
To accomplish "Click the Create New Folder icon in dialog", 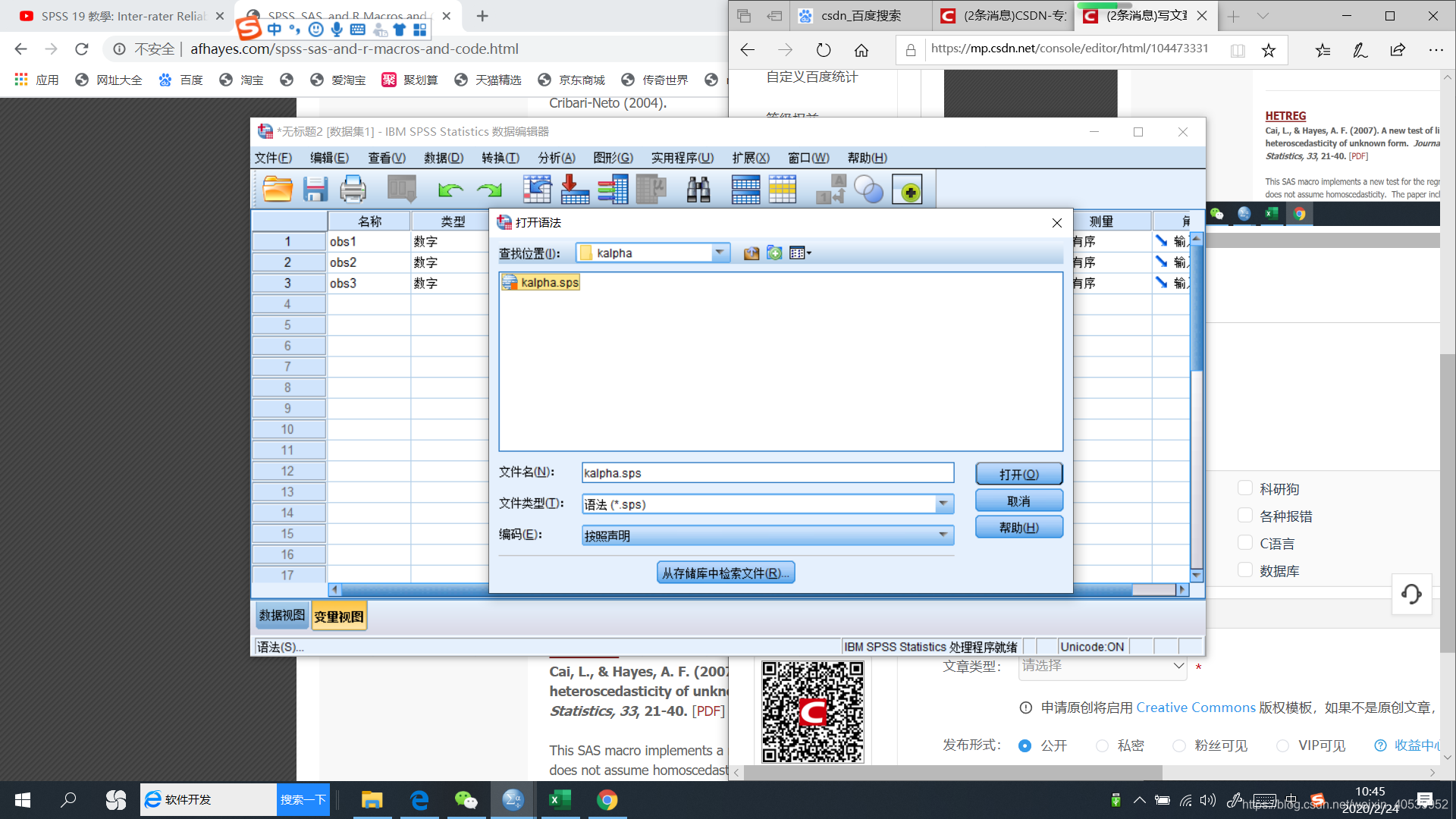I will (x=774, y=253).
